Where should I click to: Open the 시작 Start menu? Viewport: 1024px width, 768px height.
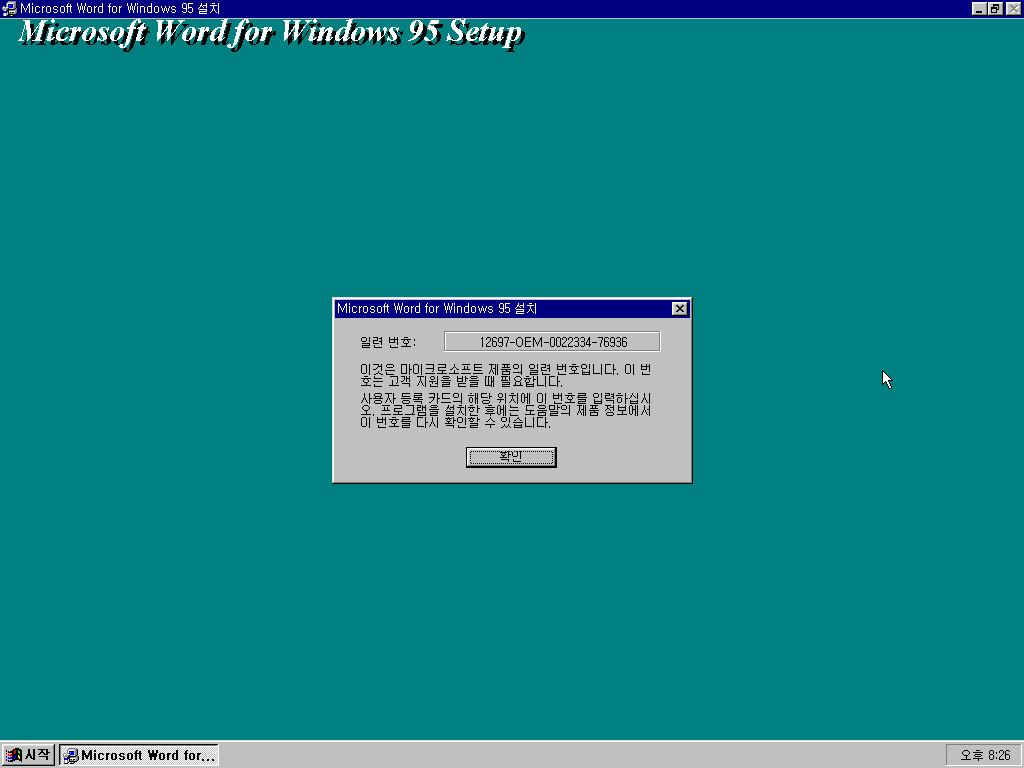[27, 755]
